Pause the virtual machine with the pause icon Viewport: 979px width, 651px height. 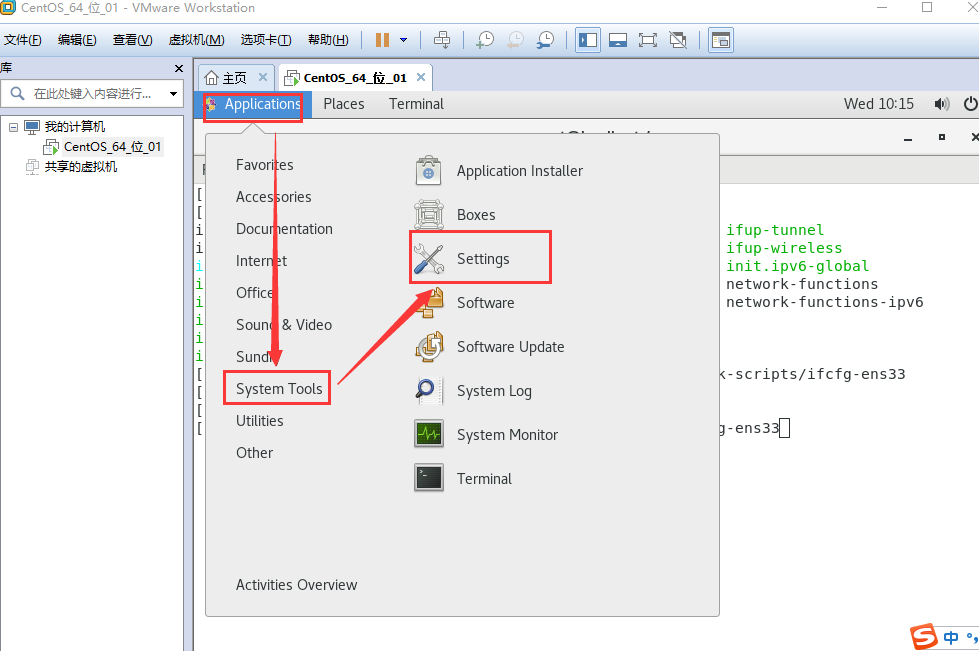pos(382,40)
